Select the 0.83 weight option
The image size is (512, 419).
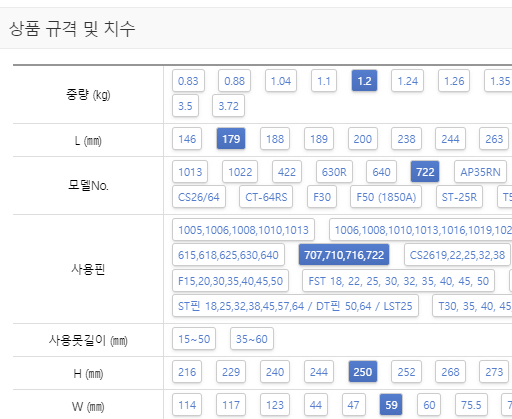point(188,81)
